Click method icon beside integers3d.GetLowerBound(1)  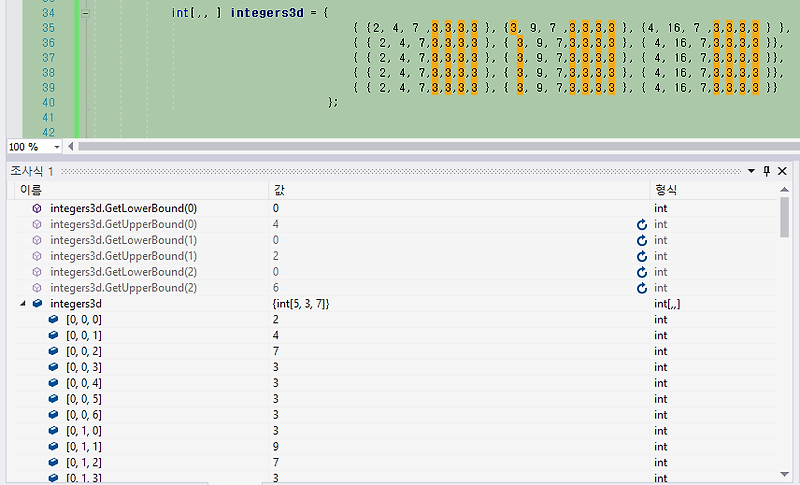pyautogui.click(x=37, y=240)
